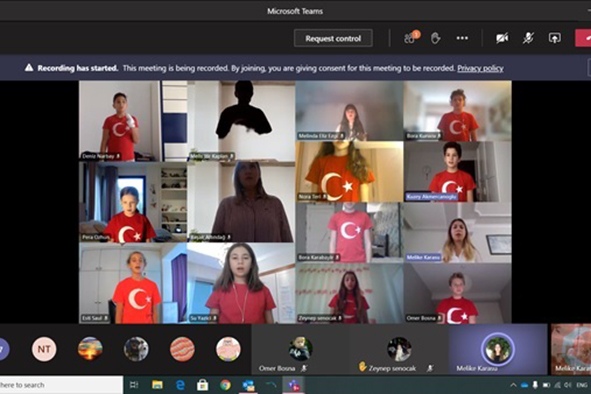The height and width of the screenshot is (394, 591).
Task: Unmute the microphone
Action: 528,38
